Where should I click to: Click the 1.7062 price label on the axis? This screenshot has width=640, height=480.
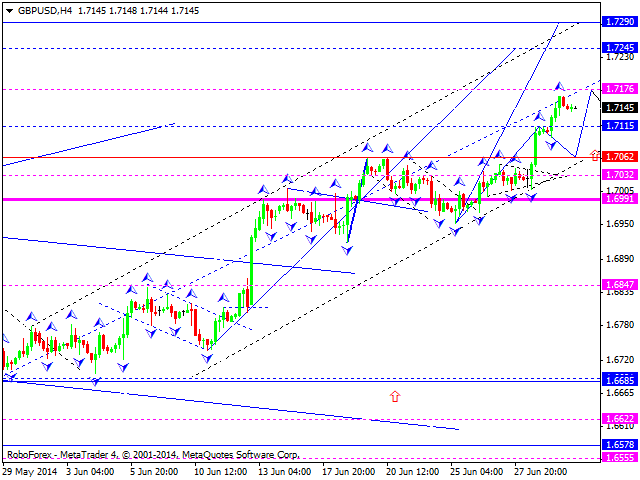620,157
